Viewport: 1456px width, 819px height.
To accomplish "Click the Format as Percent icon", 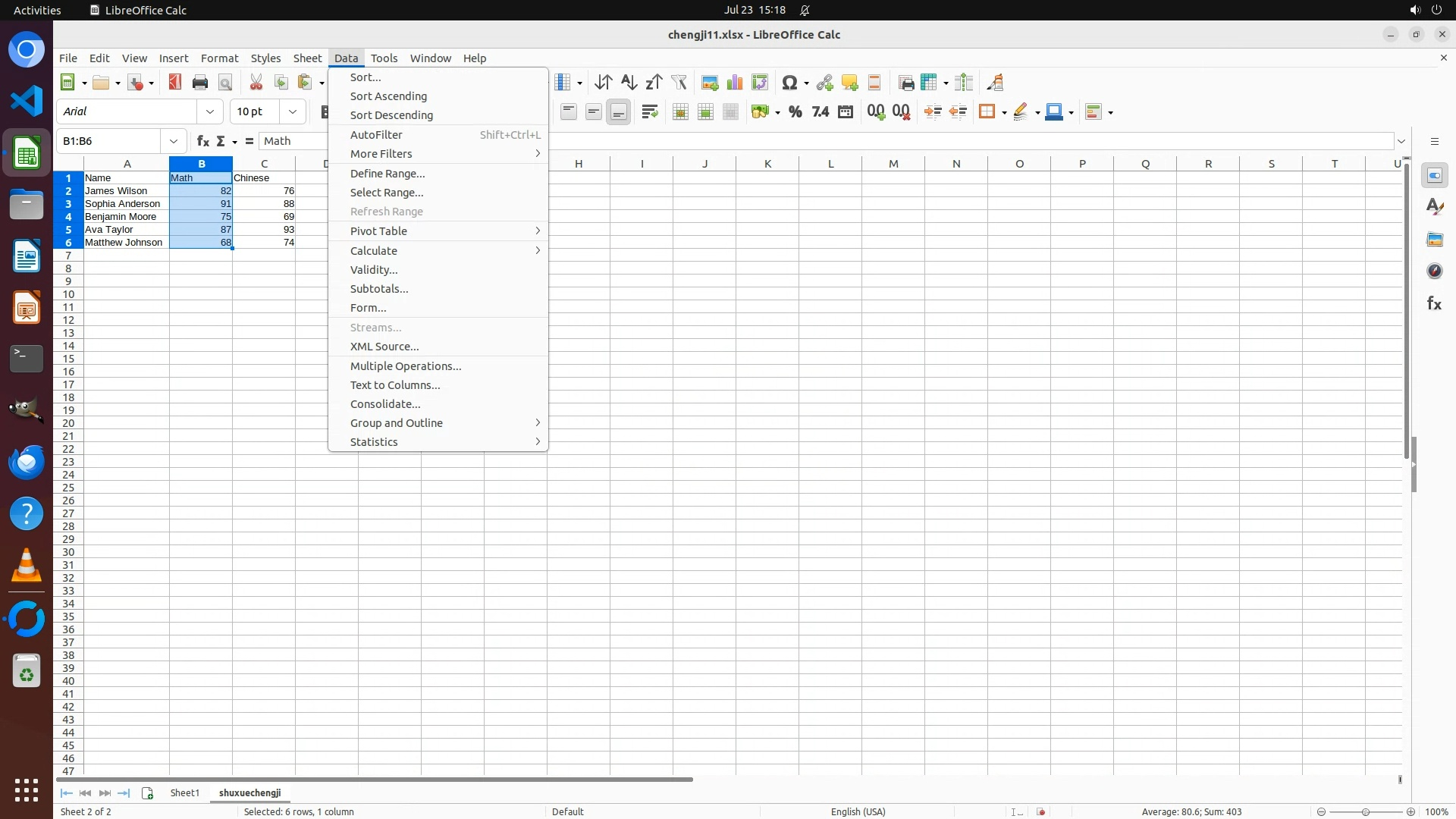I will coord(795,112).
